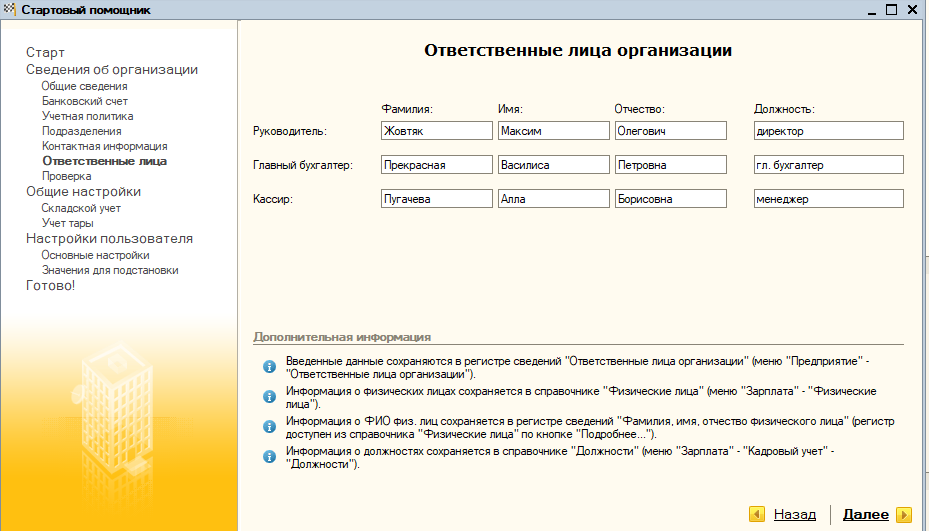This screenshot has height=531, width=929.
Task: Select the Складской учет step
Action: (81, 208)
